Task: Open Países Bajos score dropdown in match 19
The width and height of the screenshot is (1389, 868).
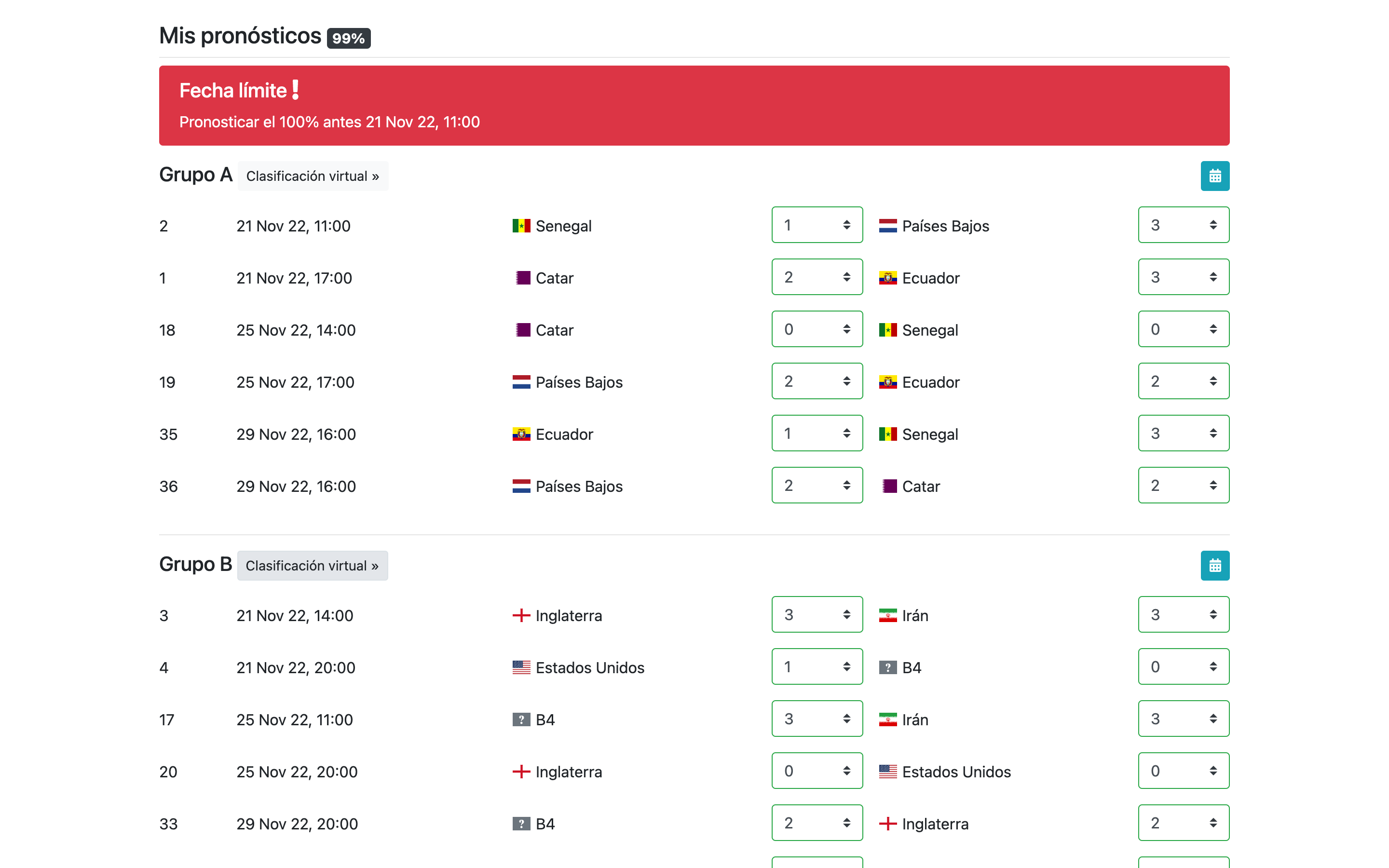Action: pos(817,380)
